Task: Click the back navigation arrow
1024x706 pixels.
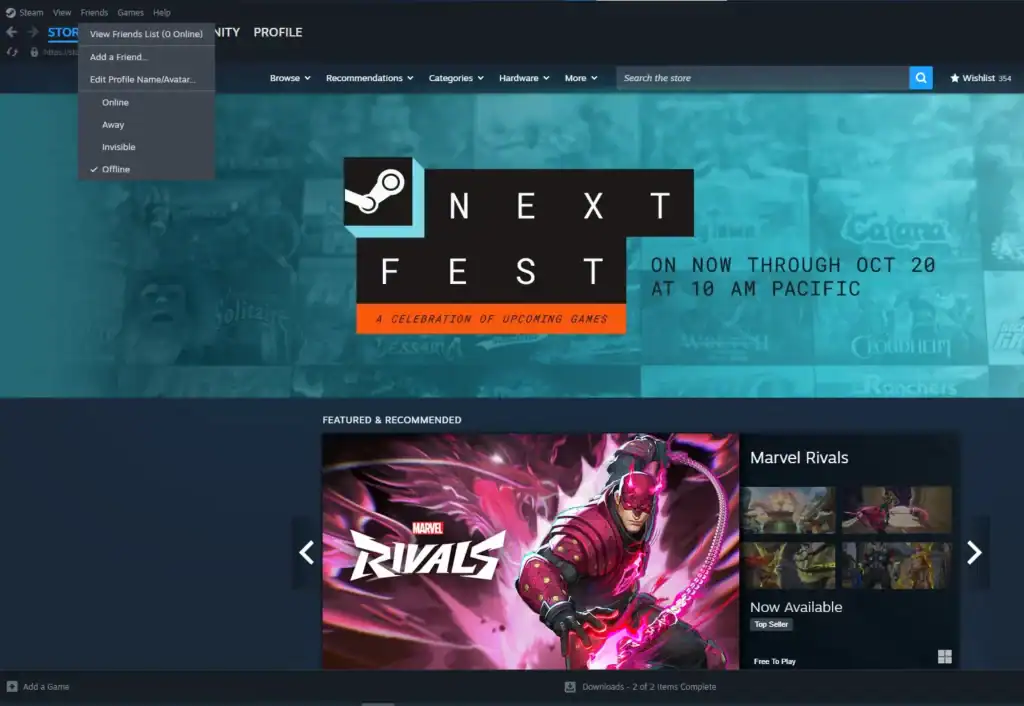Action: click(12, 32)
